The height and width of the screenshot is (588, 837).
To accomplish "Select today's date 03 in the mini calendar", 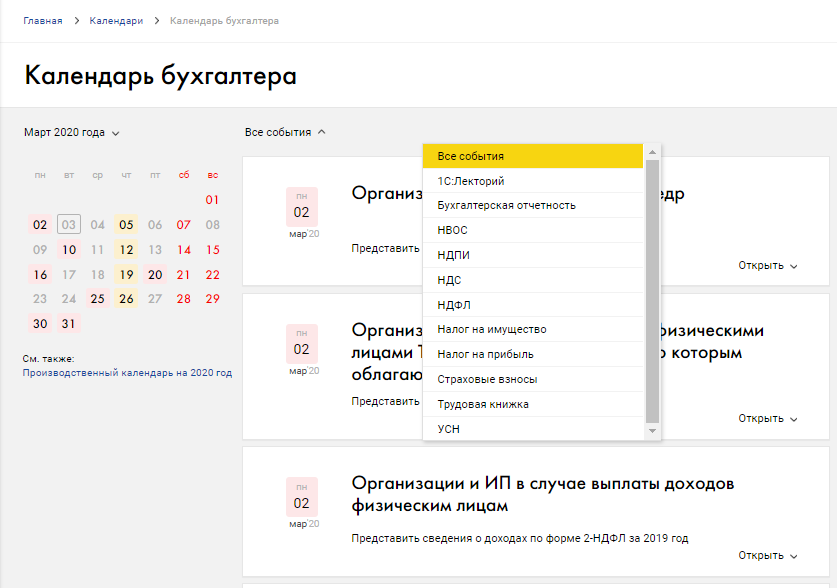I will pyautogui.click(x=67, y=225).
